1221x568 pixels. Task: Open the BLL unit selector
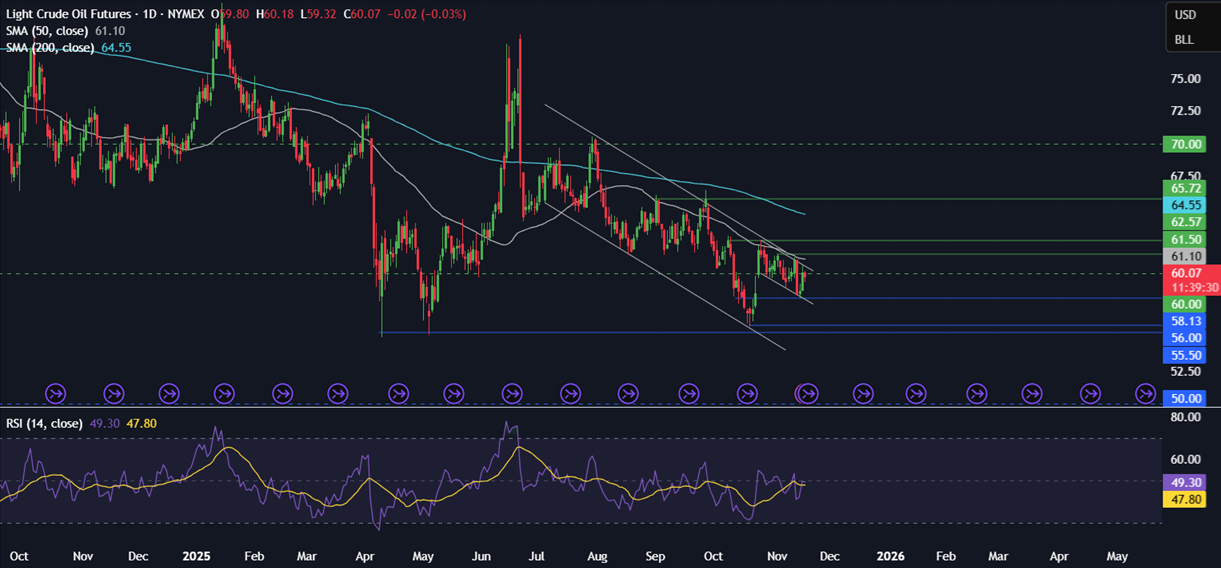[x=1184, y=40]
